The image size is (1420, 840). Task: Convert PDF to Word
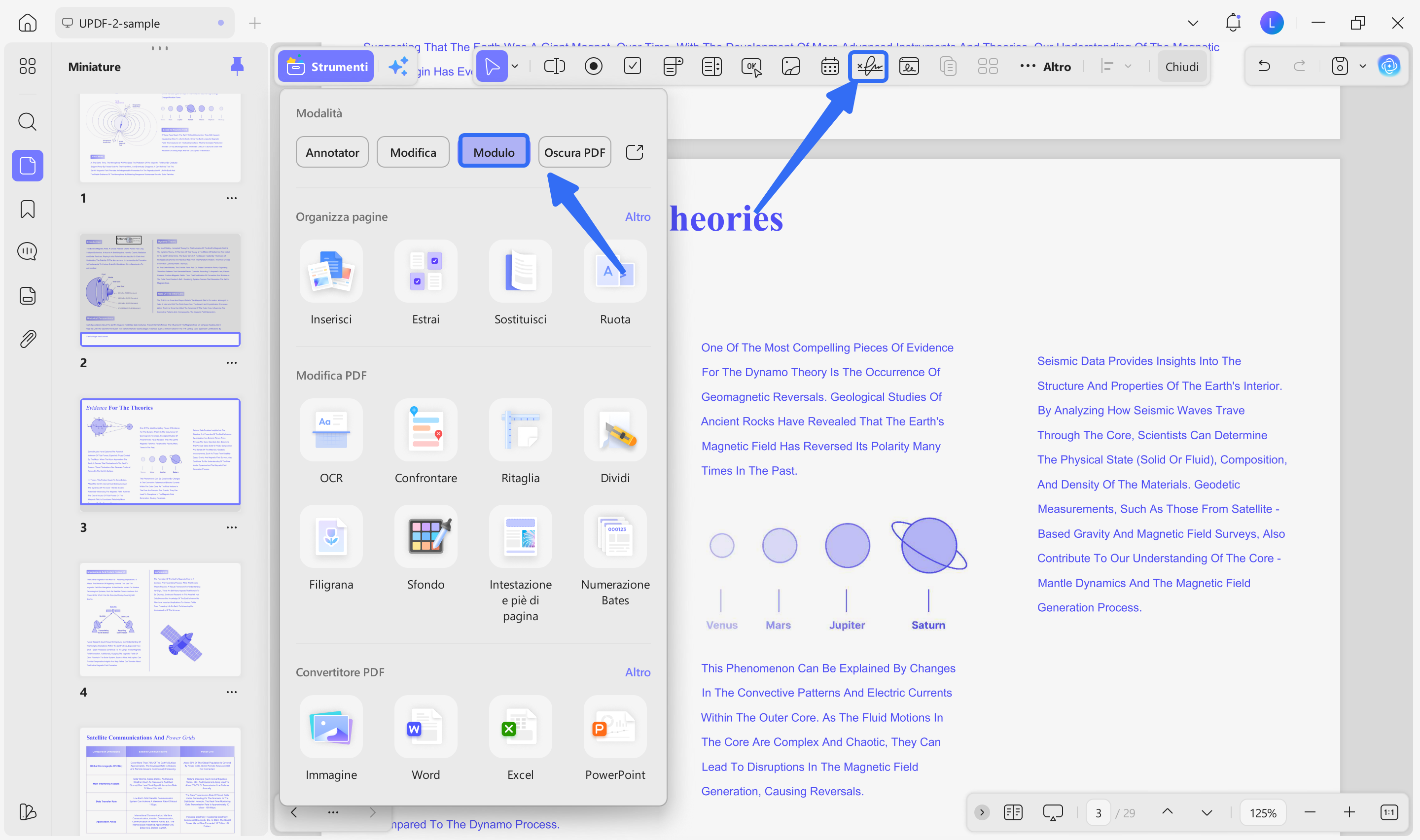(x=426, y=738)
